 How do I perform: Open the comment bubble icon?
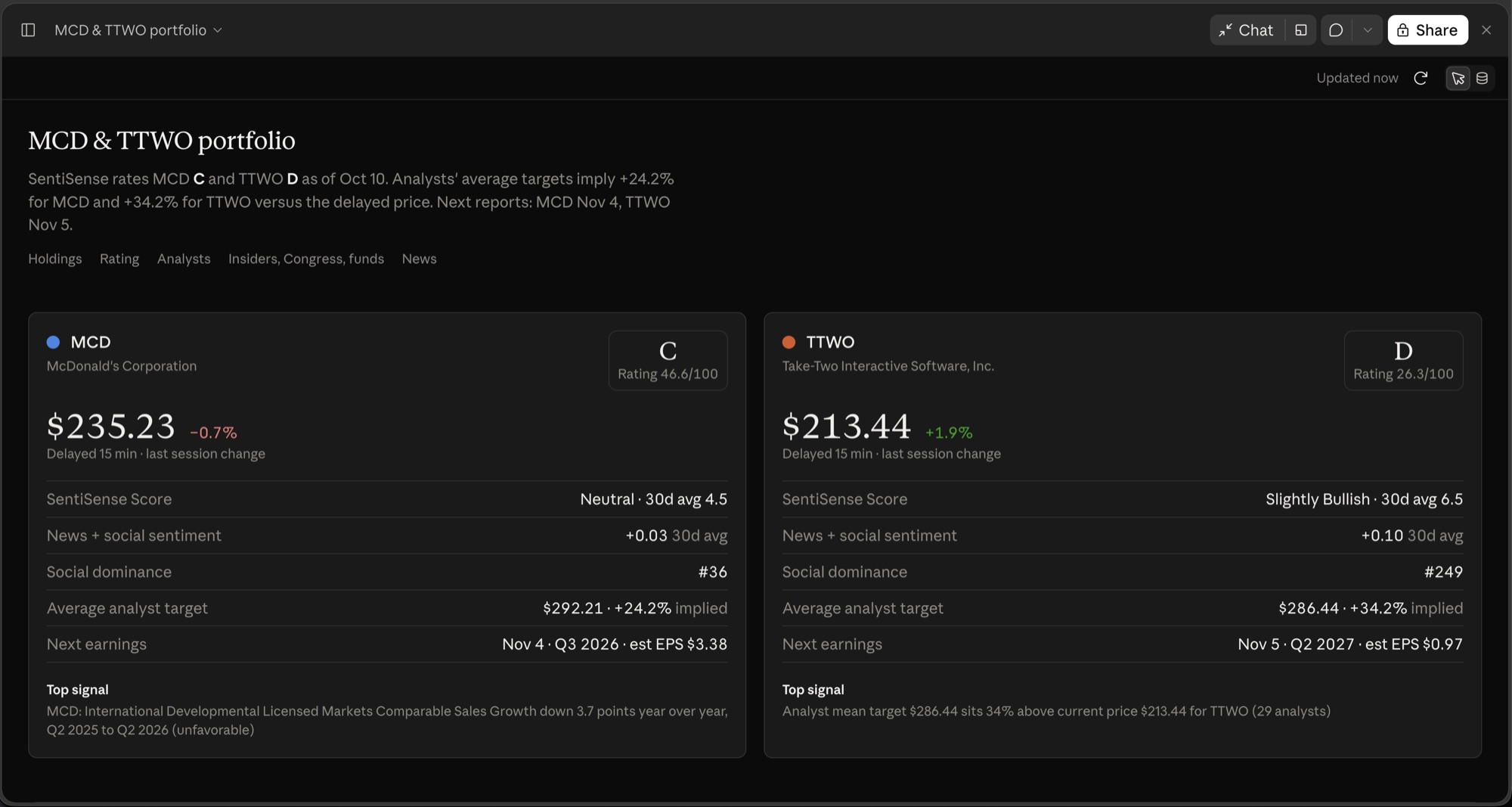(x=1336, y=30)
